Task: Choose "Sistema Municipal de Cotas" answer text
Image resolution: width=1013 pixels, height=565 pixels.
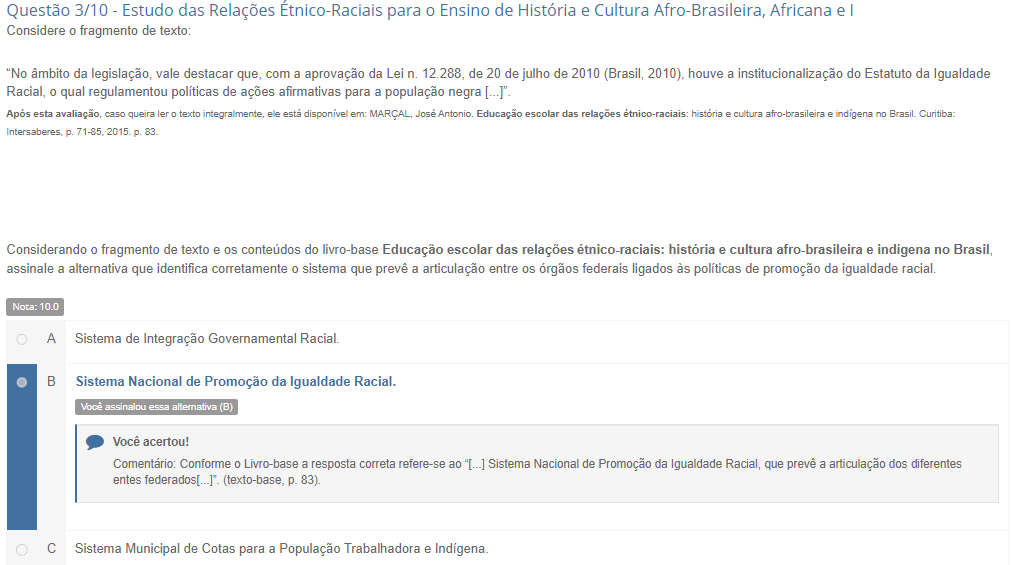Action: click(x=281, y=549)
